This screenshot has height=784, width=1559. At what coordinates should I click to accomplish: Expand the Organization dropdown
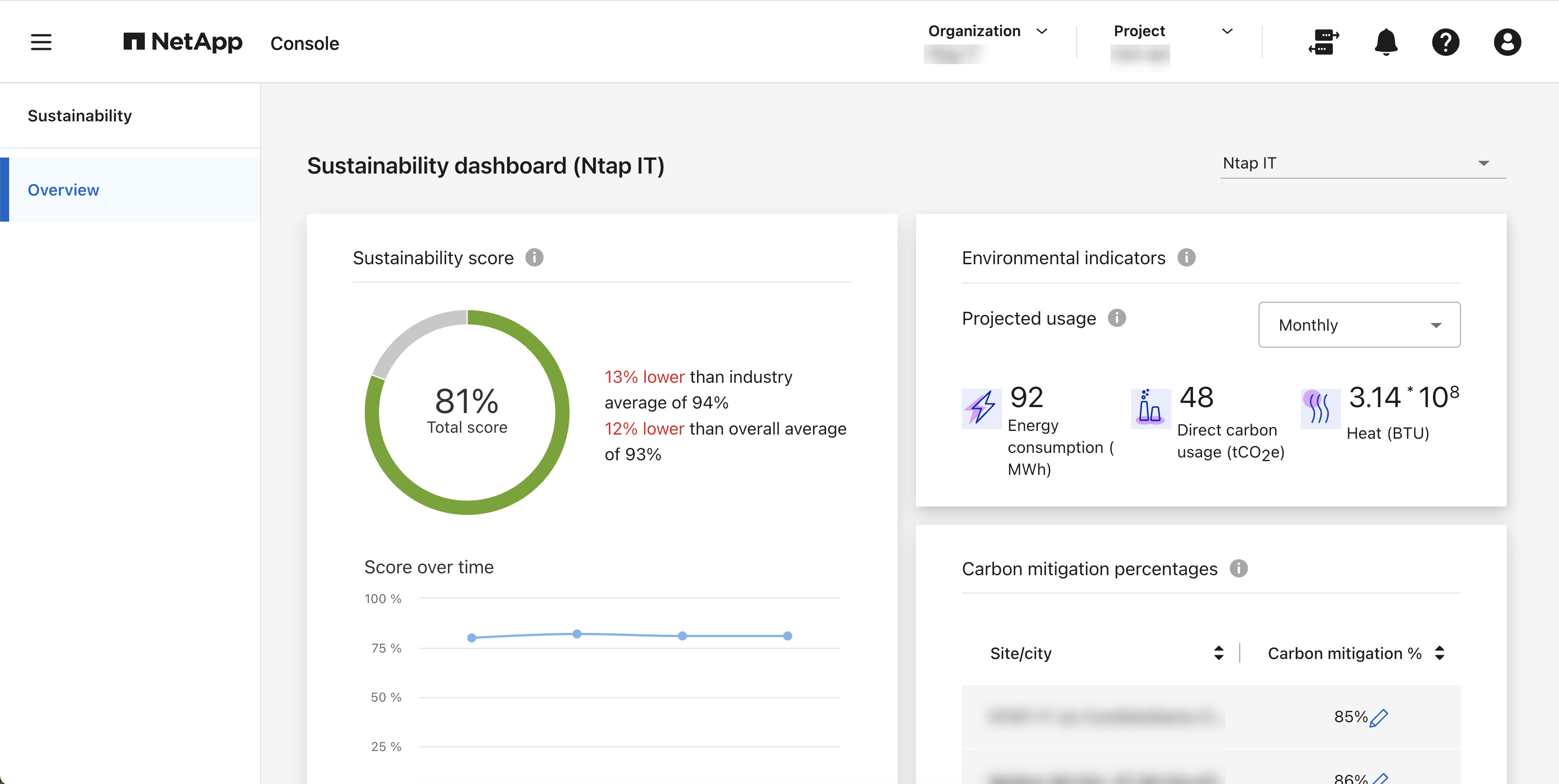tap(1041, 32)
